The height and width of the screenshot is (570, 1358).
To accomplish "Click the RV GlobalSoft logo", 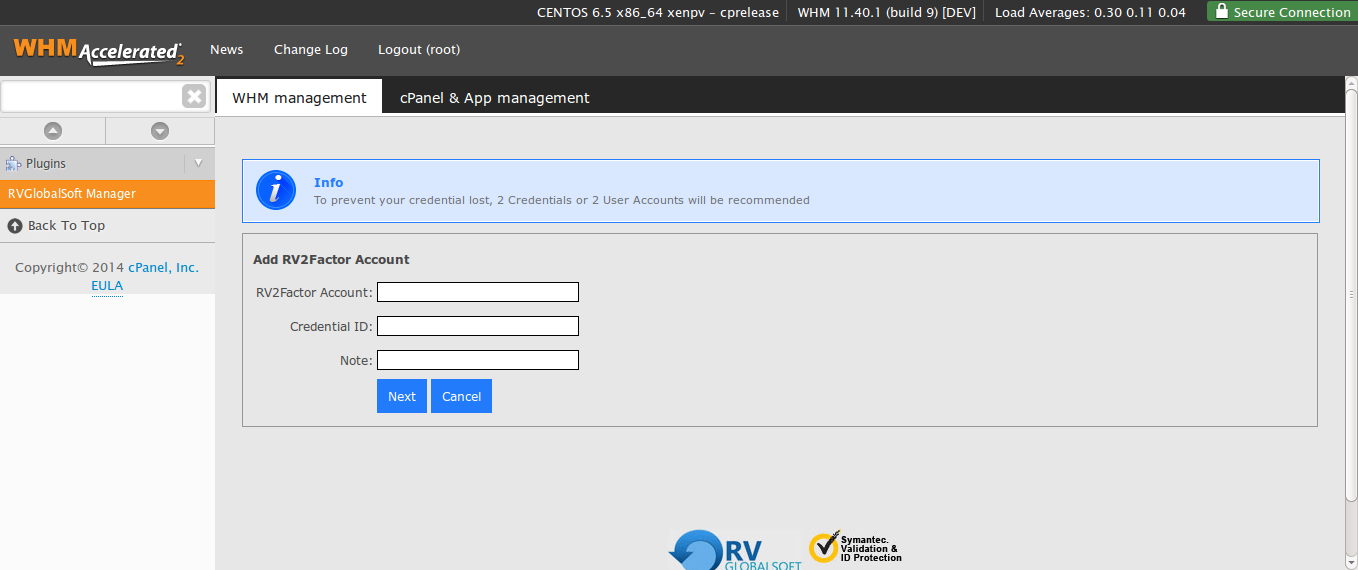I will point(735,550).
